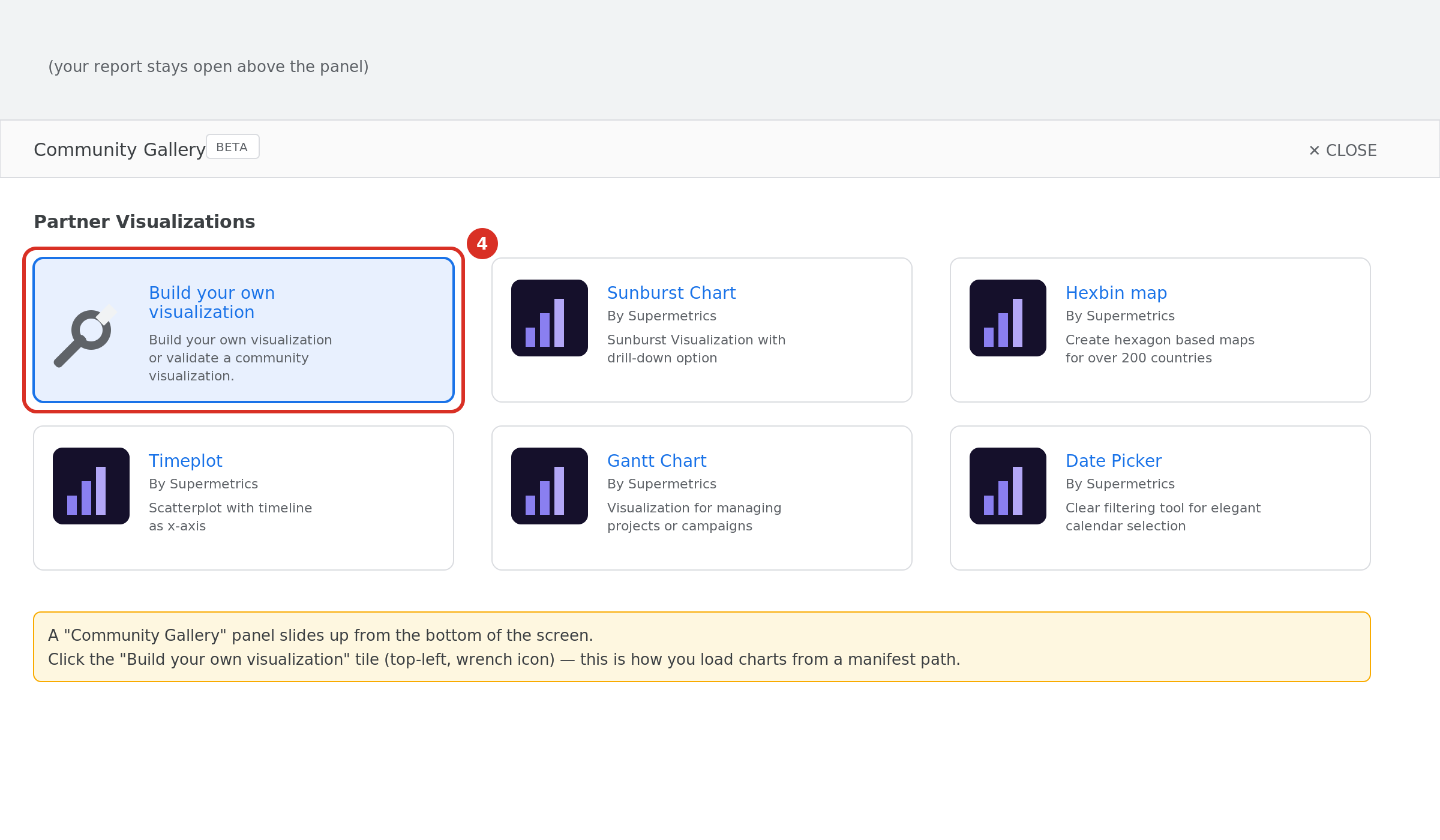The image size is (1440, 840).
Task: Open the Build your own visualization link
Action: click(x=212, y=302)
